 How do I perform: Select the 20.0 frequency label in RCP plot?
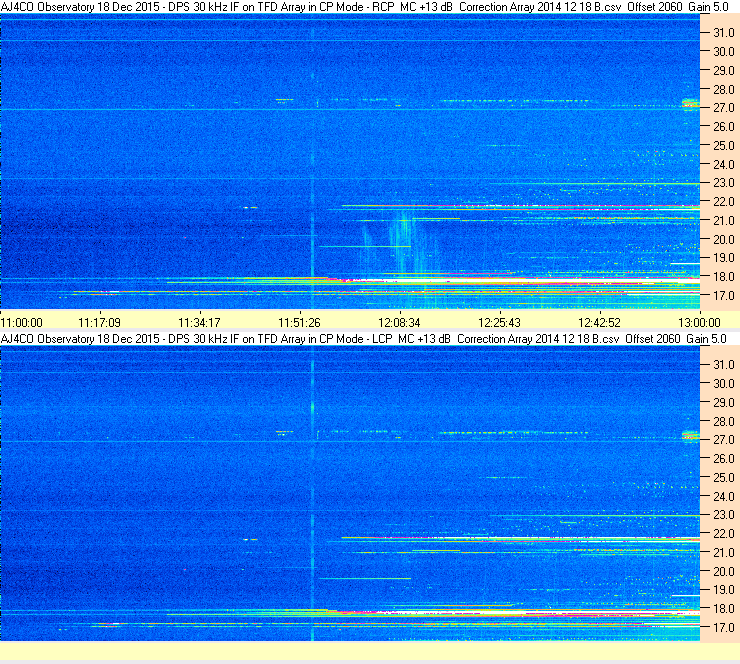723,240
